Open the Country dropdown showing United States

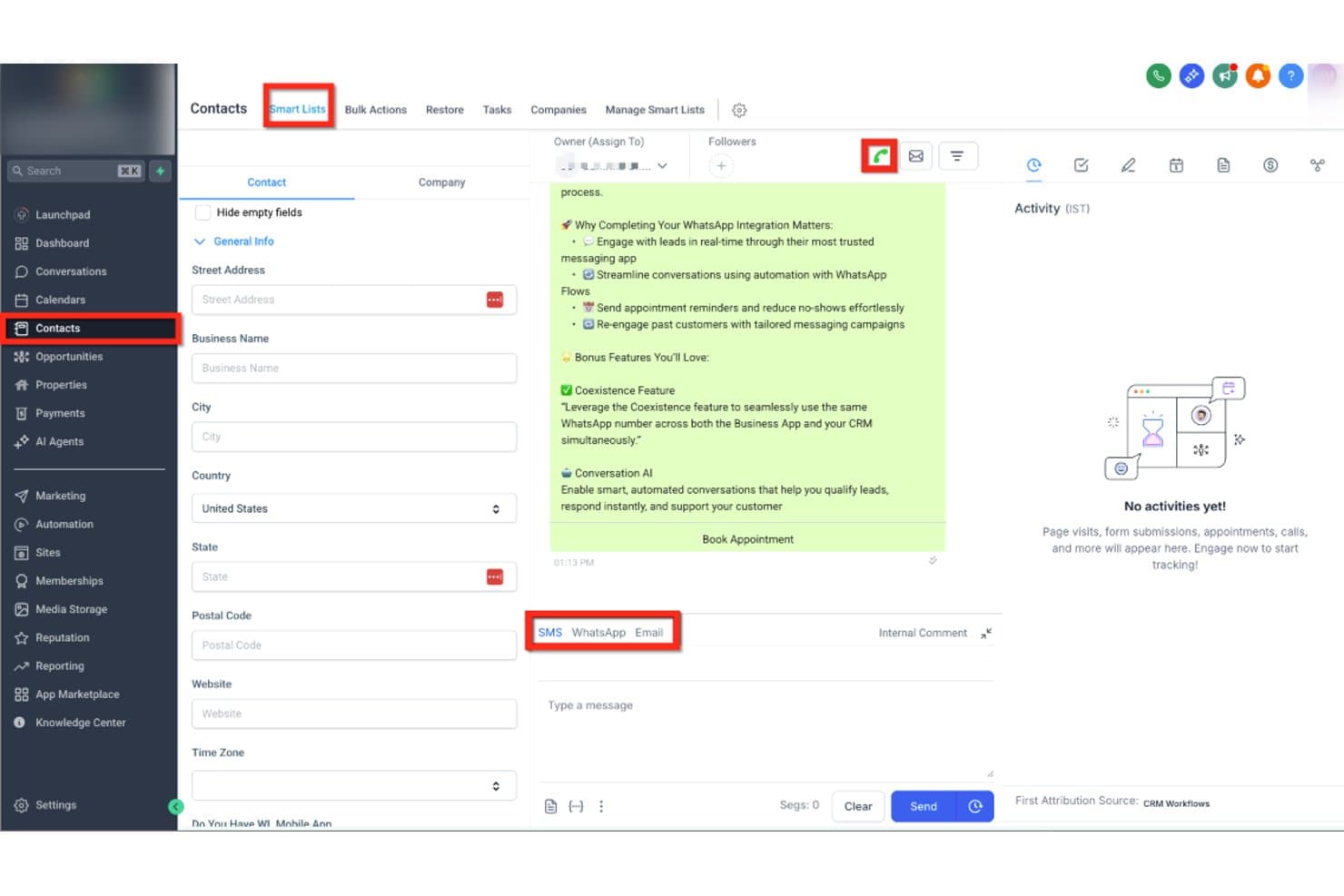[354, 508]
